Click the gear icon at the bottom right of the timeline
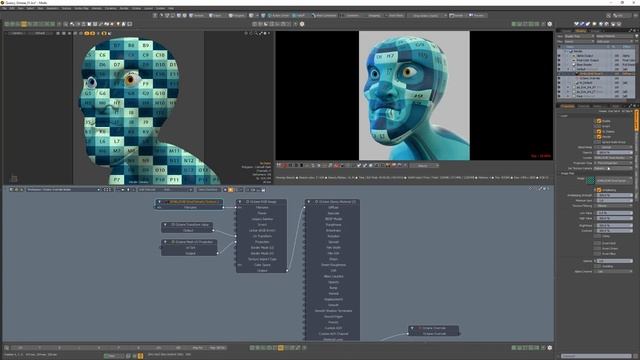The height and width of the screenshot is (360, 640). [x=549, y=348]
